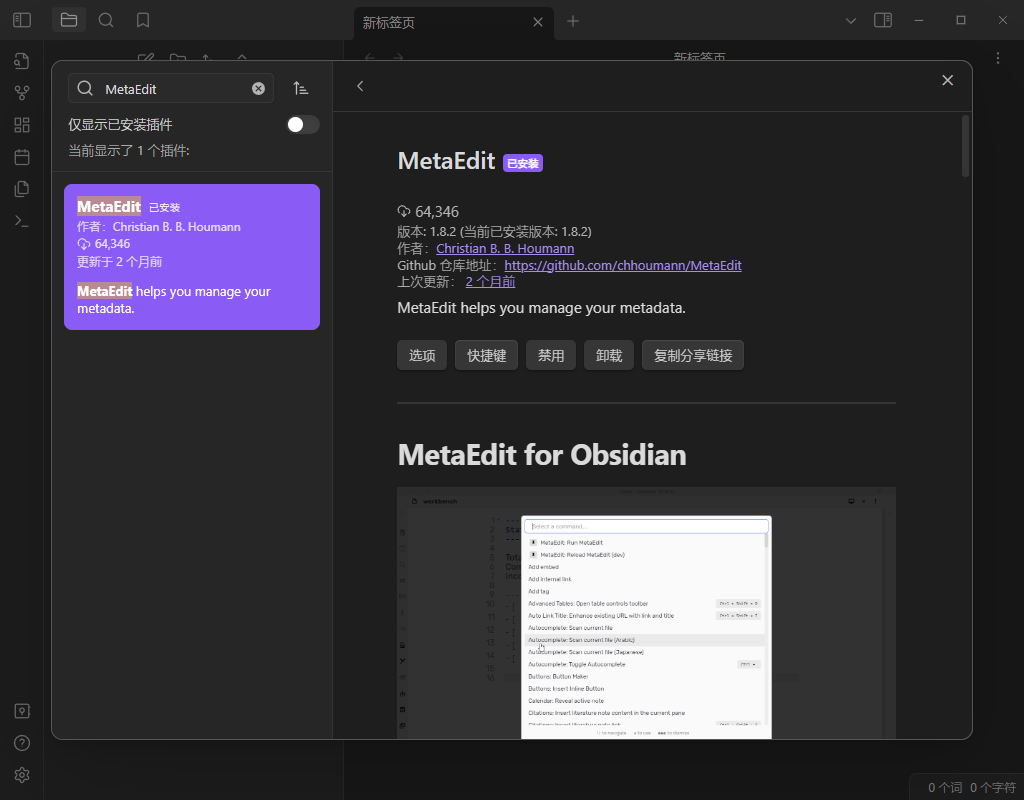
Task: Open the quick switcher icon at ribbon top
Action: (x=22, y=60)
